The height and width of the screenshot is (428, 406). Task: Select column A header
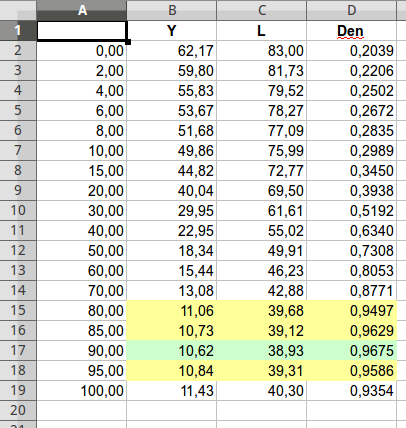[x=82, y=10]
